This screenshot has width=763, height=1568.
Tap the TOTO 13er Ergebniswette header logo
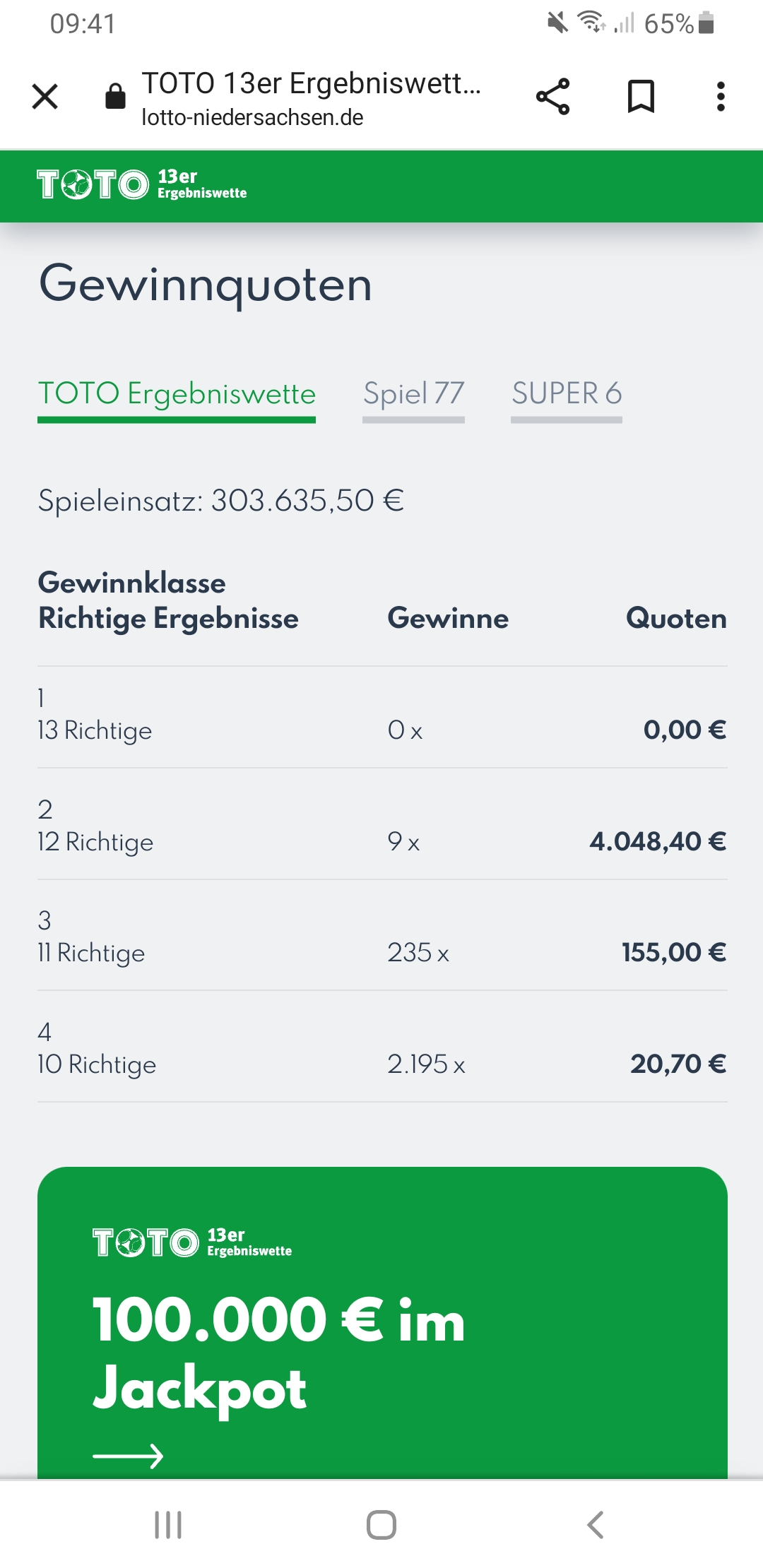coord(142,185)
